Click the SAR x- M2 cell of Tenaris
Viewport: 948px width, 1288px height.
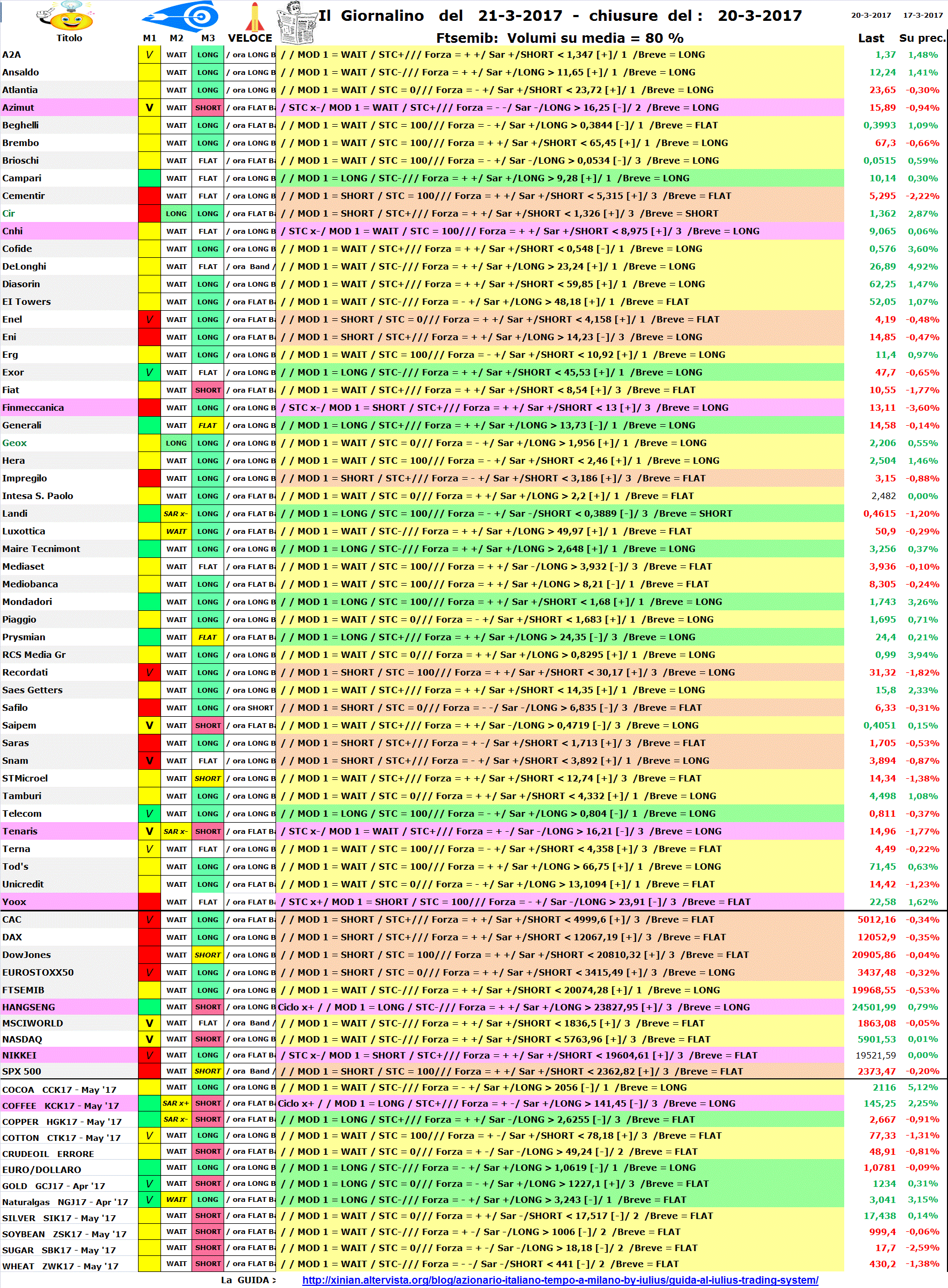(x=176, y=831)
